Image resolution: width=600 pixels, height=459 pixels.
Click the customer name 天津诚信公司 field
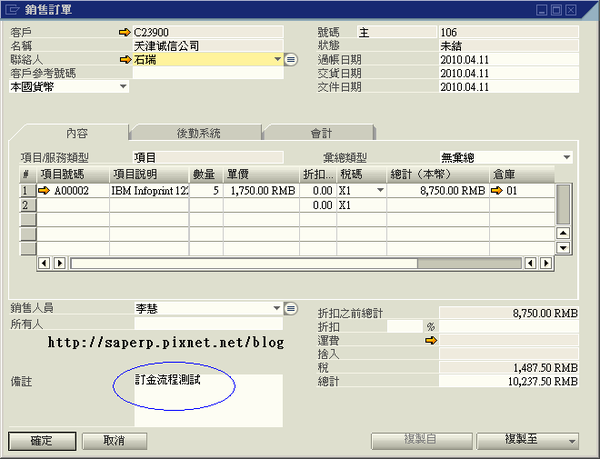[x=208, y=46]
